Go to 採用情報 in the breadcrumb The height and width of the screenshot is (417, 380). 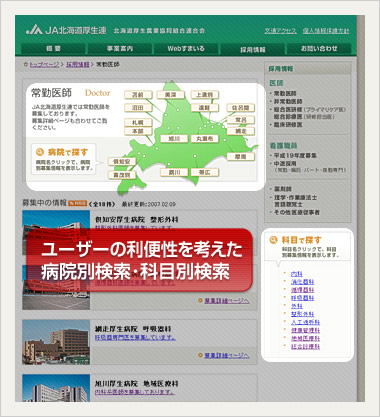click(78, 64)
